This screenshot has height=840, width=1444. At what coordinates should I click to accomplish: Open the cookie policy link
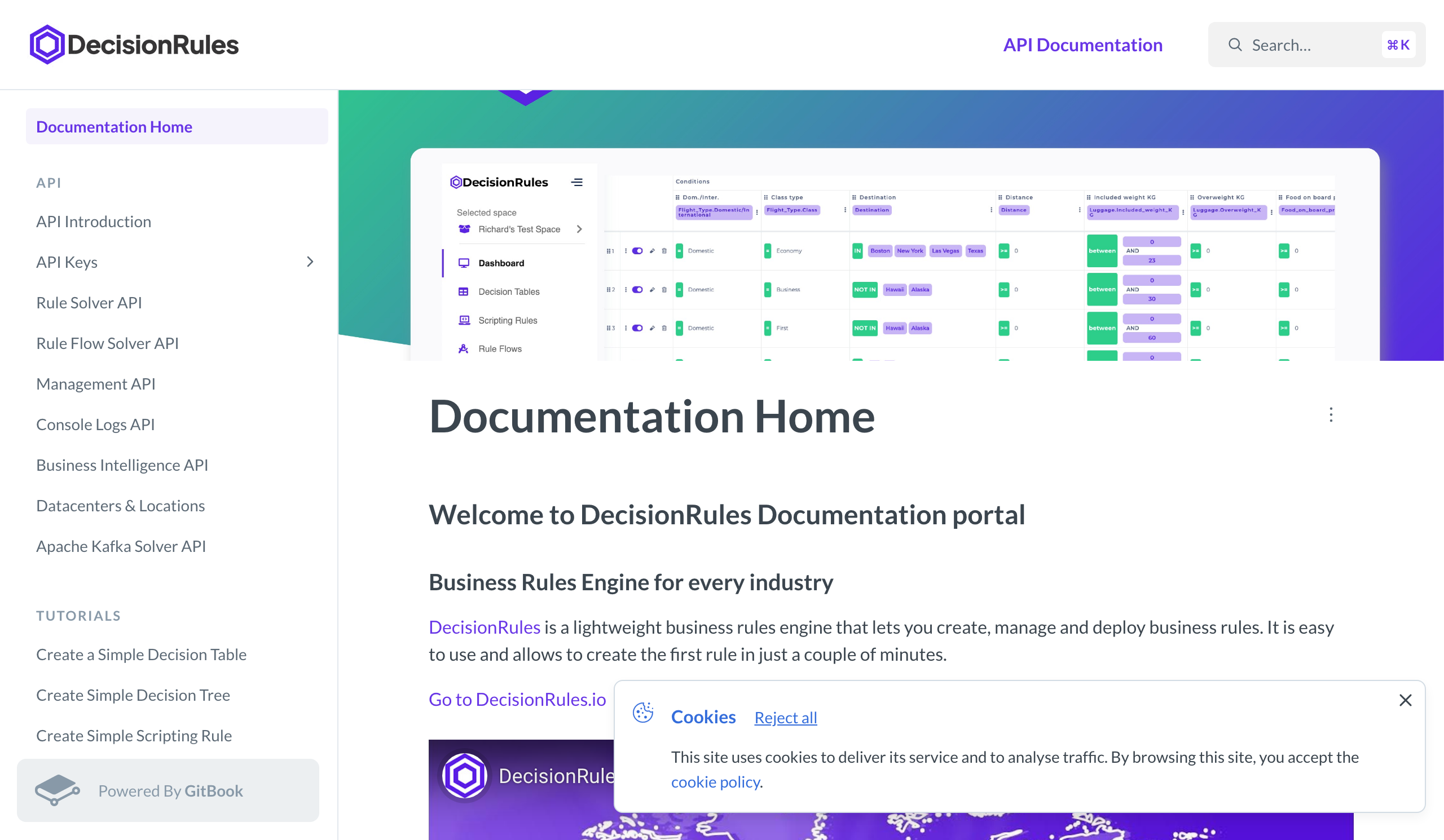(715, 781)
